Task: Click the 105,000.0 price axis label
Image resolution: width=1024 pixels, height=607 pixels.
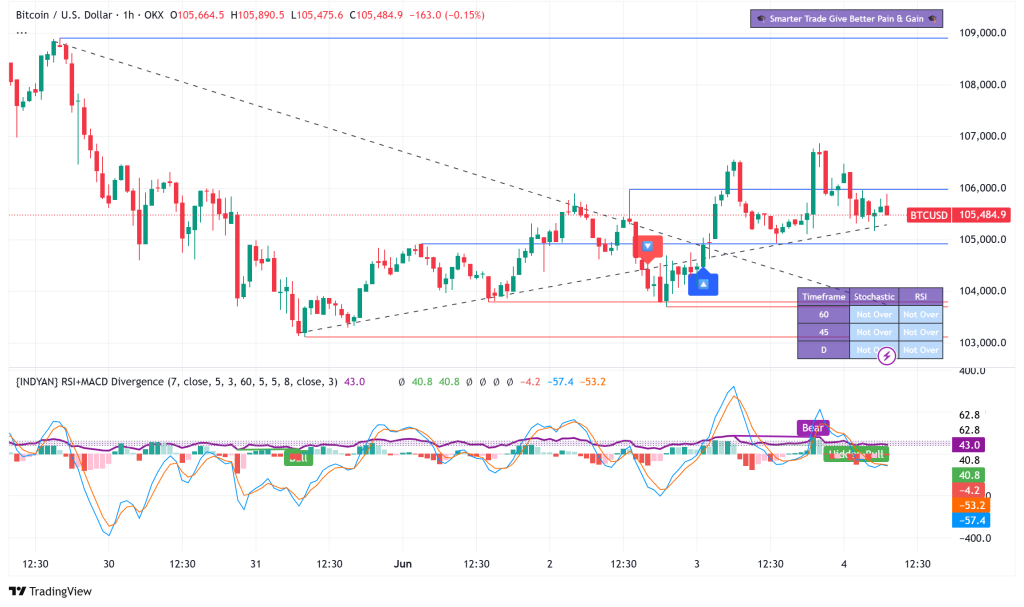Action: coord(982,239)
